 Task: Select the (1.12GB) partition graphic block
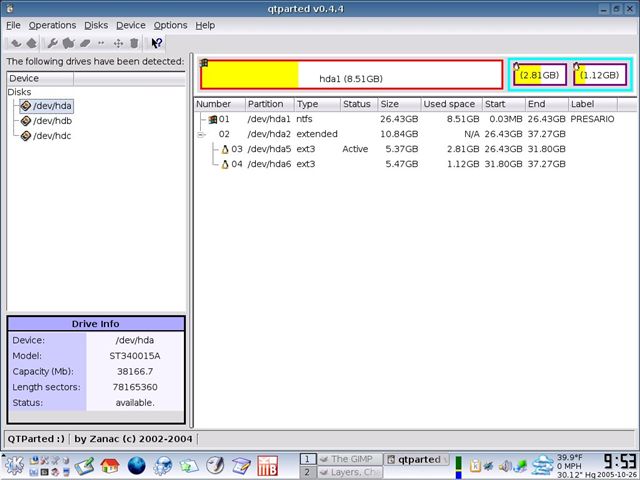600,75
